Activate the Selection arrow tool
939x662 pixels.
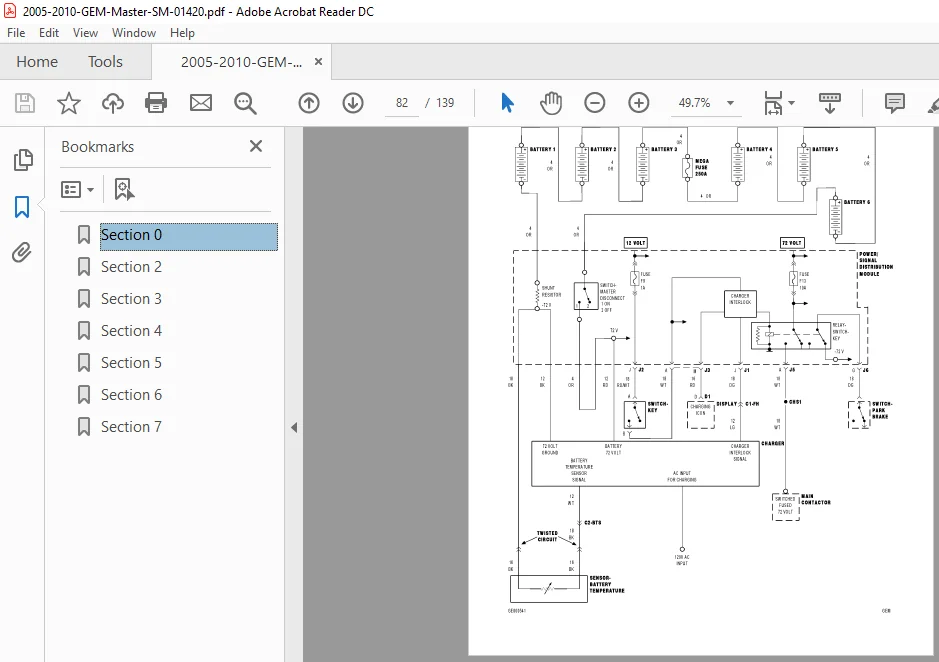[x=507, y=103]
